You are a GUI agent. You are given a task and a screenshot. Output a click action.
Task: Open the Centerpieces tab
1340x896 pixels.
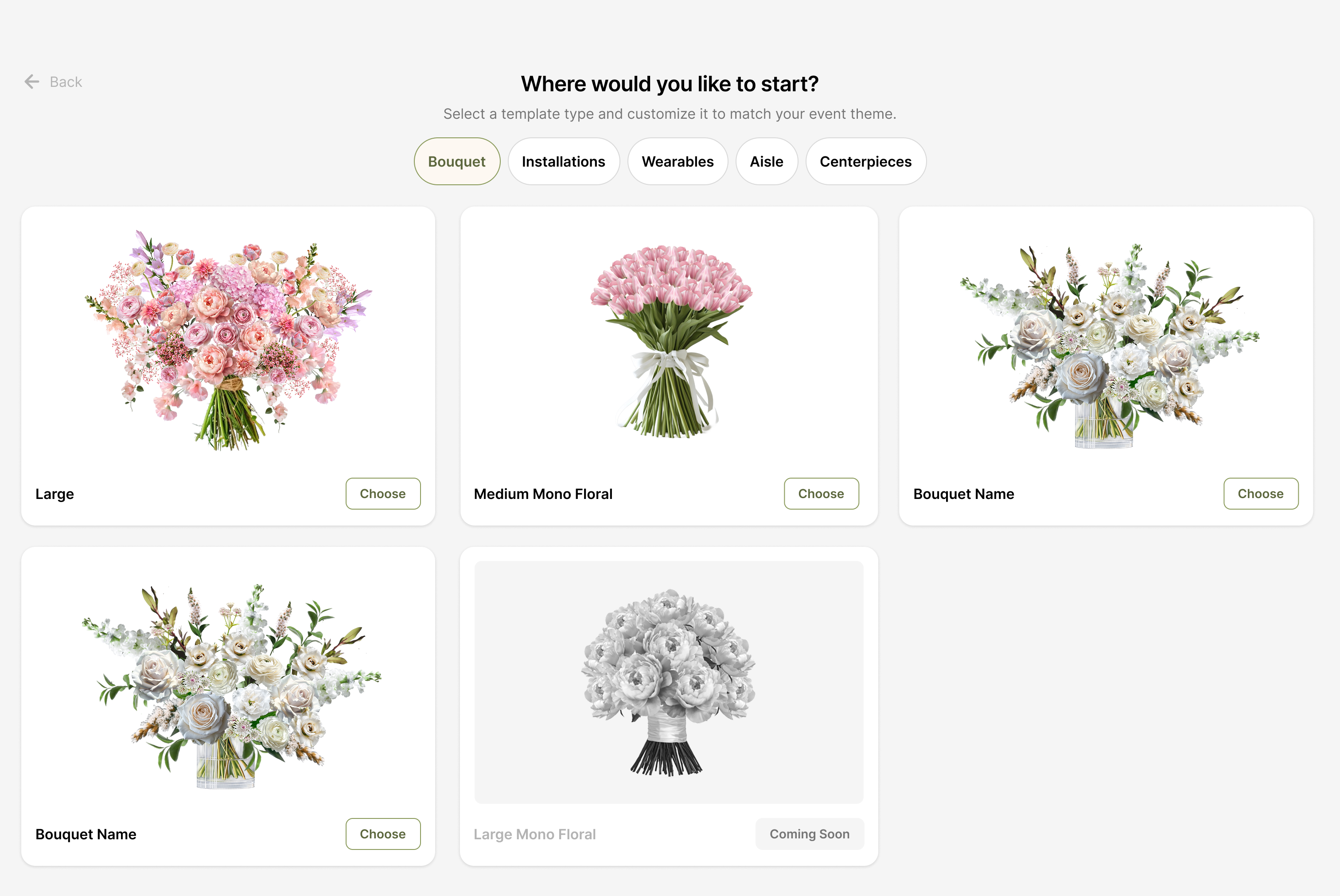866,161
